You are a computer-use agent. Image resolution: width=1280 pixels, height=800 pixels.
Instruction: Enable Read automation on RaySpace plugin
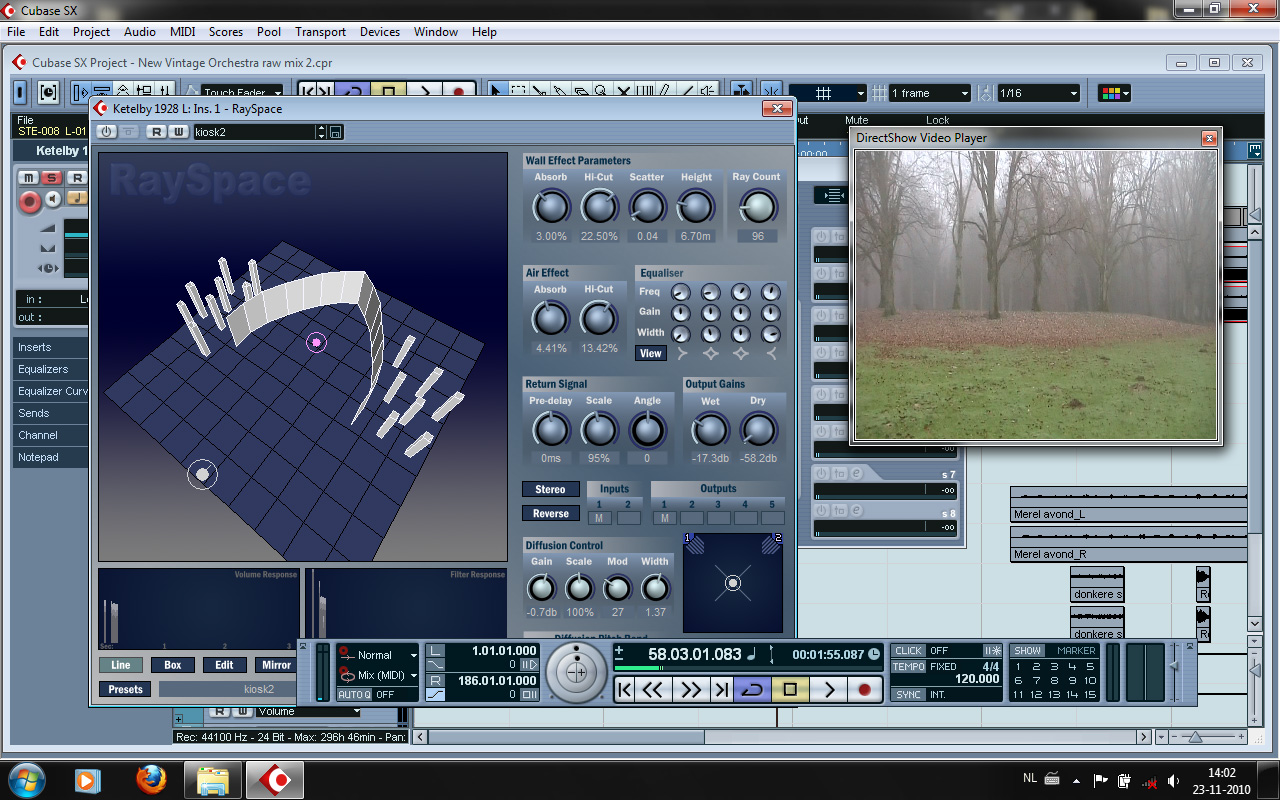(156, 132)
